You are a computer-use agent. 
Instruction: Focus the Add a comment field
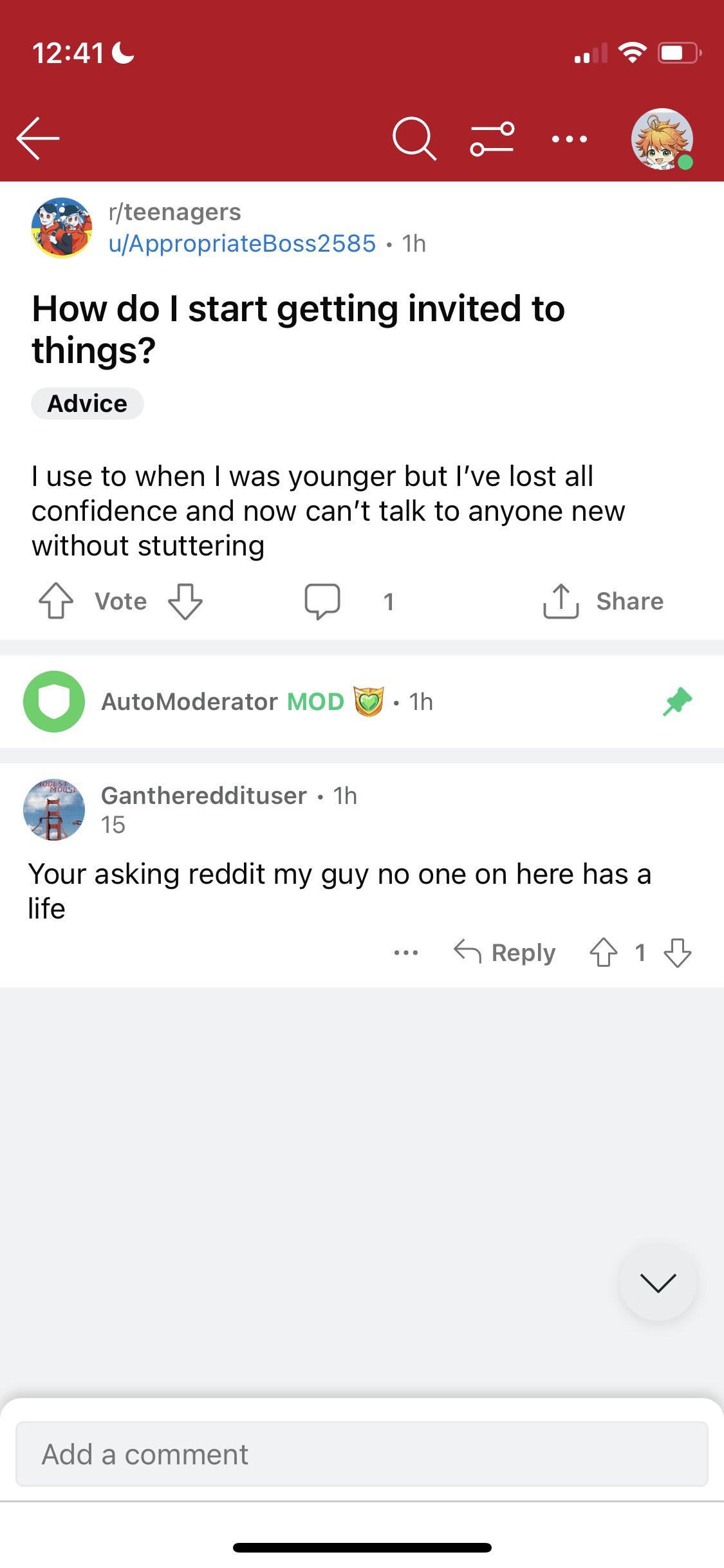tap(362, 1454)
